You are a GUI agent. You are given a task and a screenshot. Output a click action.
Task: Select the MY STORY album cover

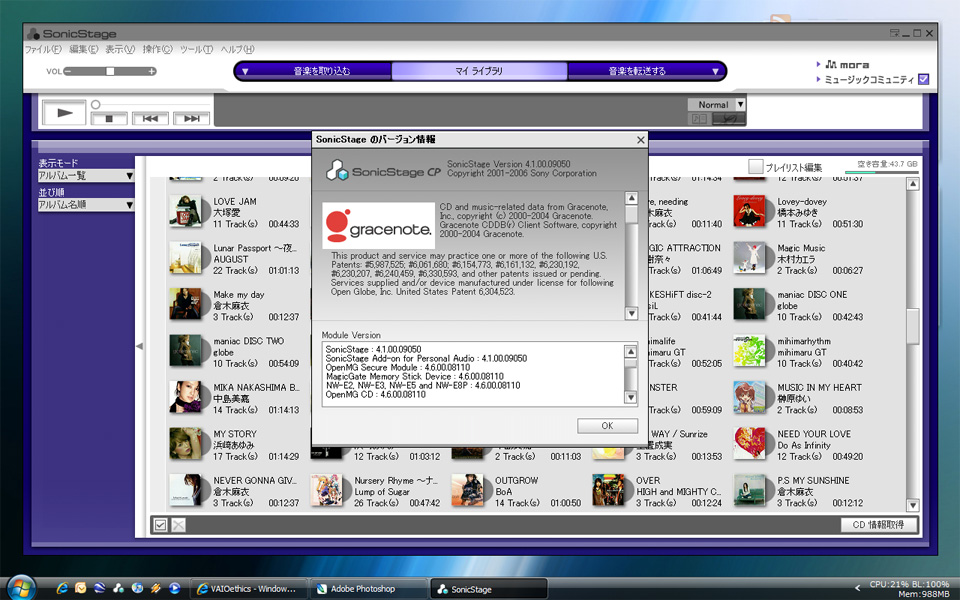tap(185, 444)
